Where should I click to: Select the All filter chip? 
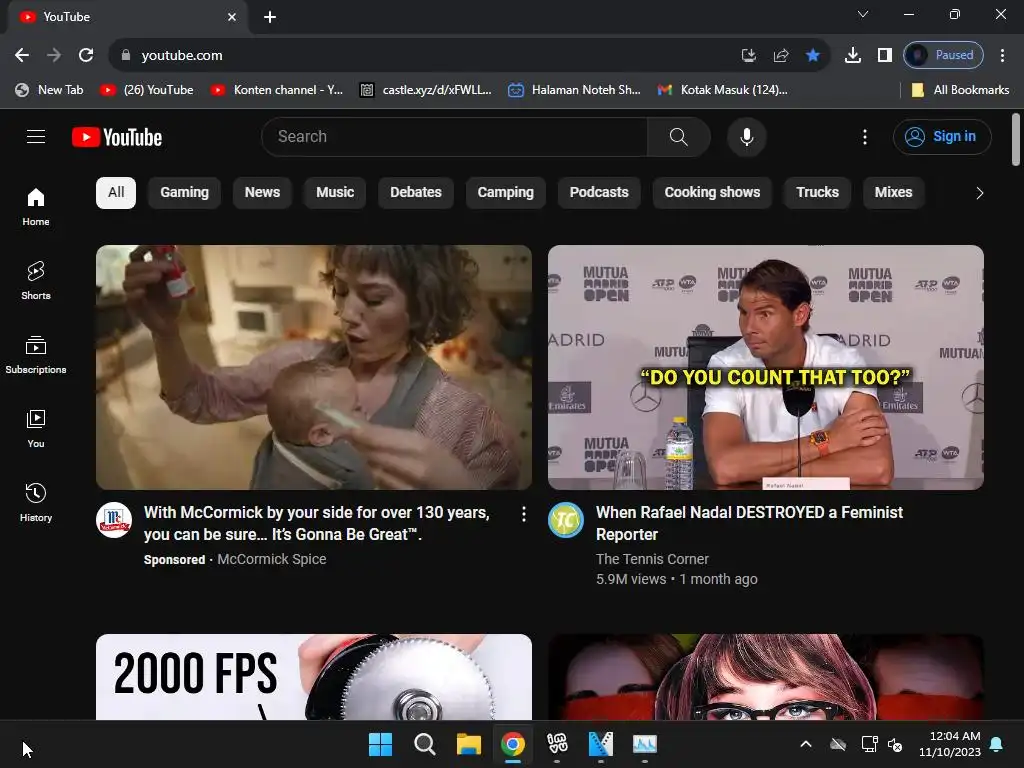116,193
